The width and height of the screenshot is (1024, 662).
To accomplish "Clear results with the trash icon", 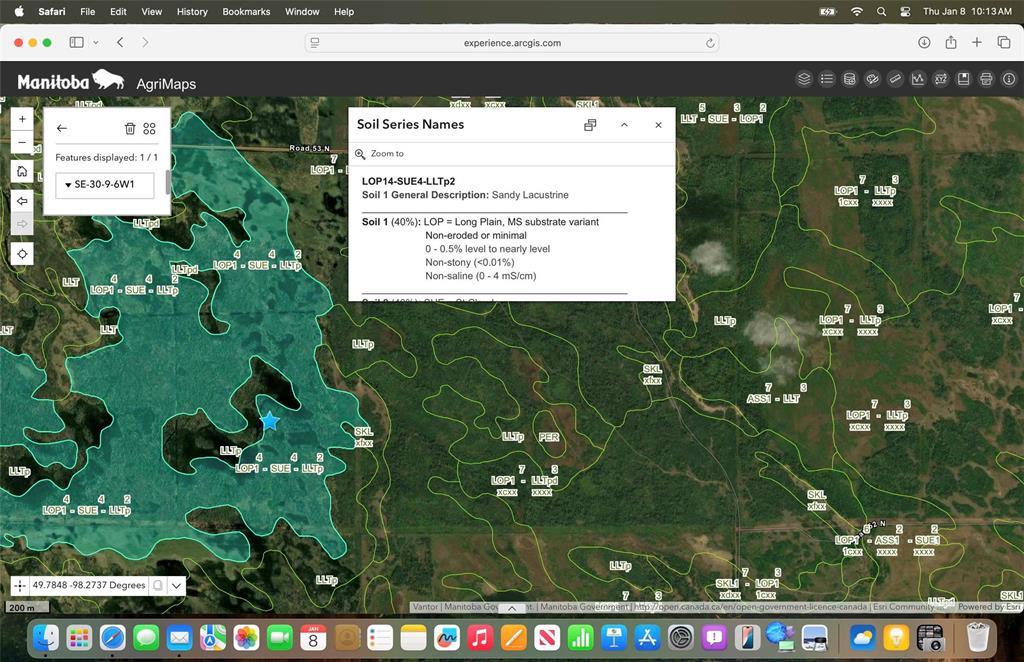I will (x=129, y=128).
